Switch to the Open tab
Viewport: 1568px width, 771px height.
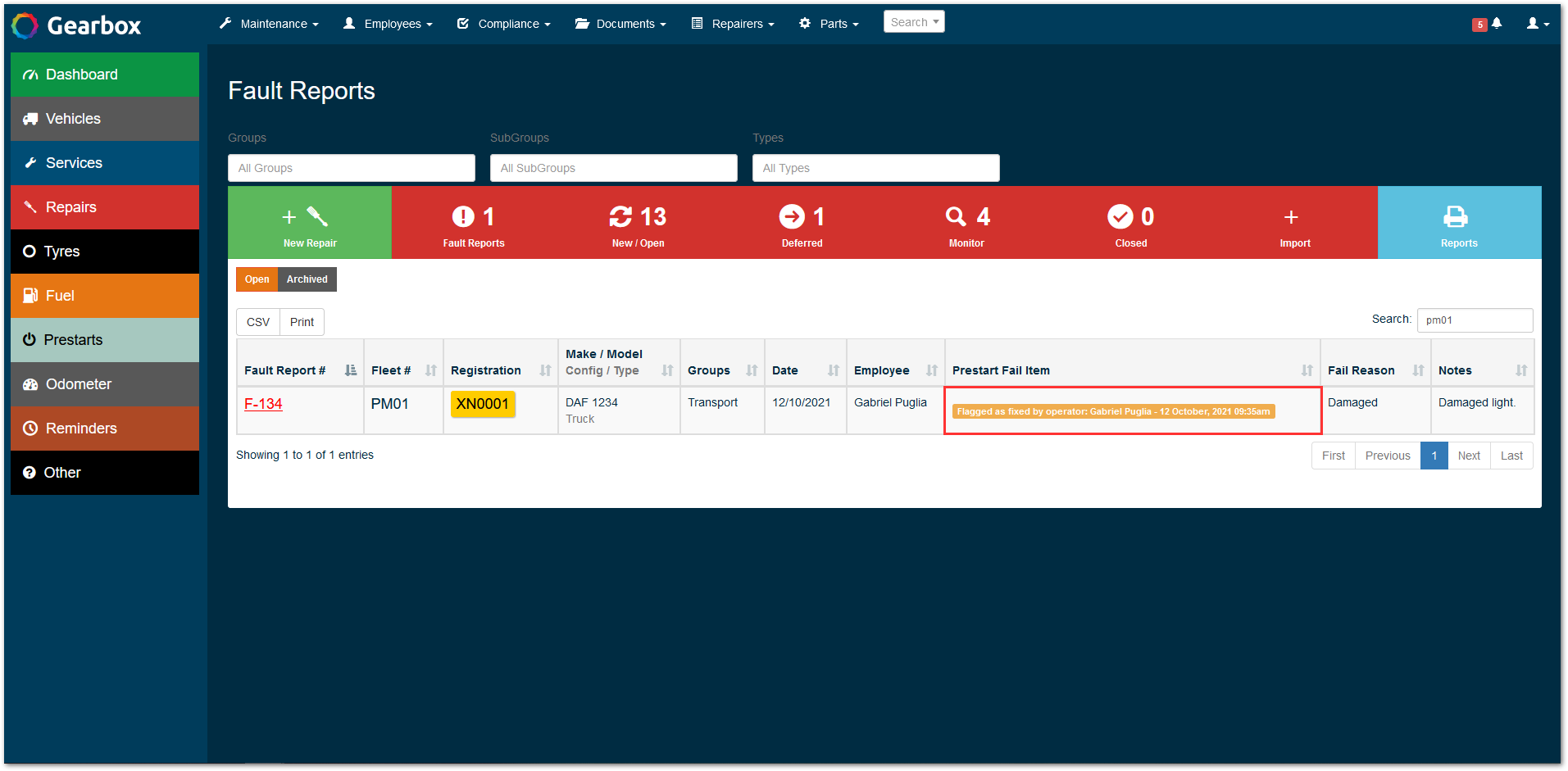click(x=257, y=279)
